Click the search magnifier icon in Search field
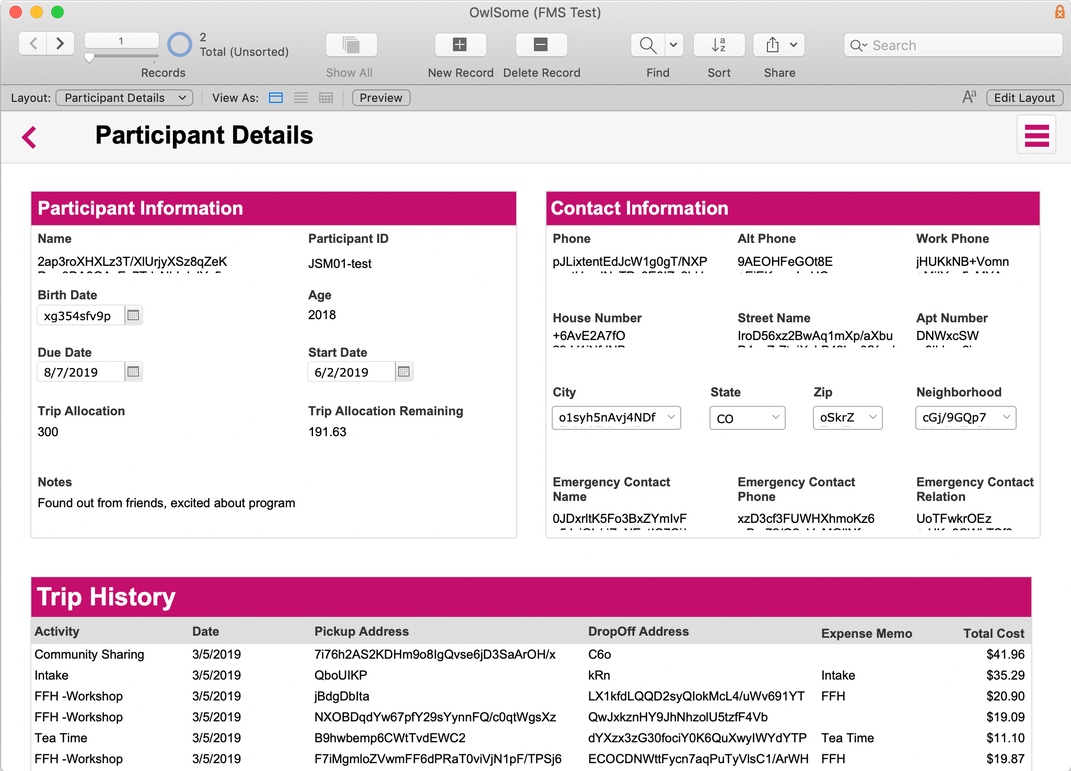This screenshot has width=1071, height=771. coord(859,46)
